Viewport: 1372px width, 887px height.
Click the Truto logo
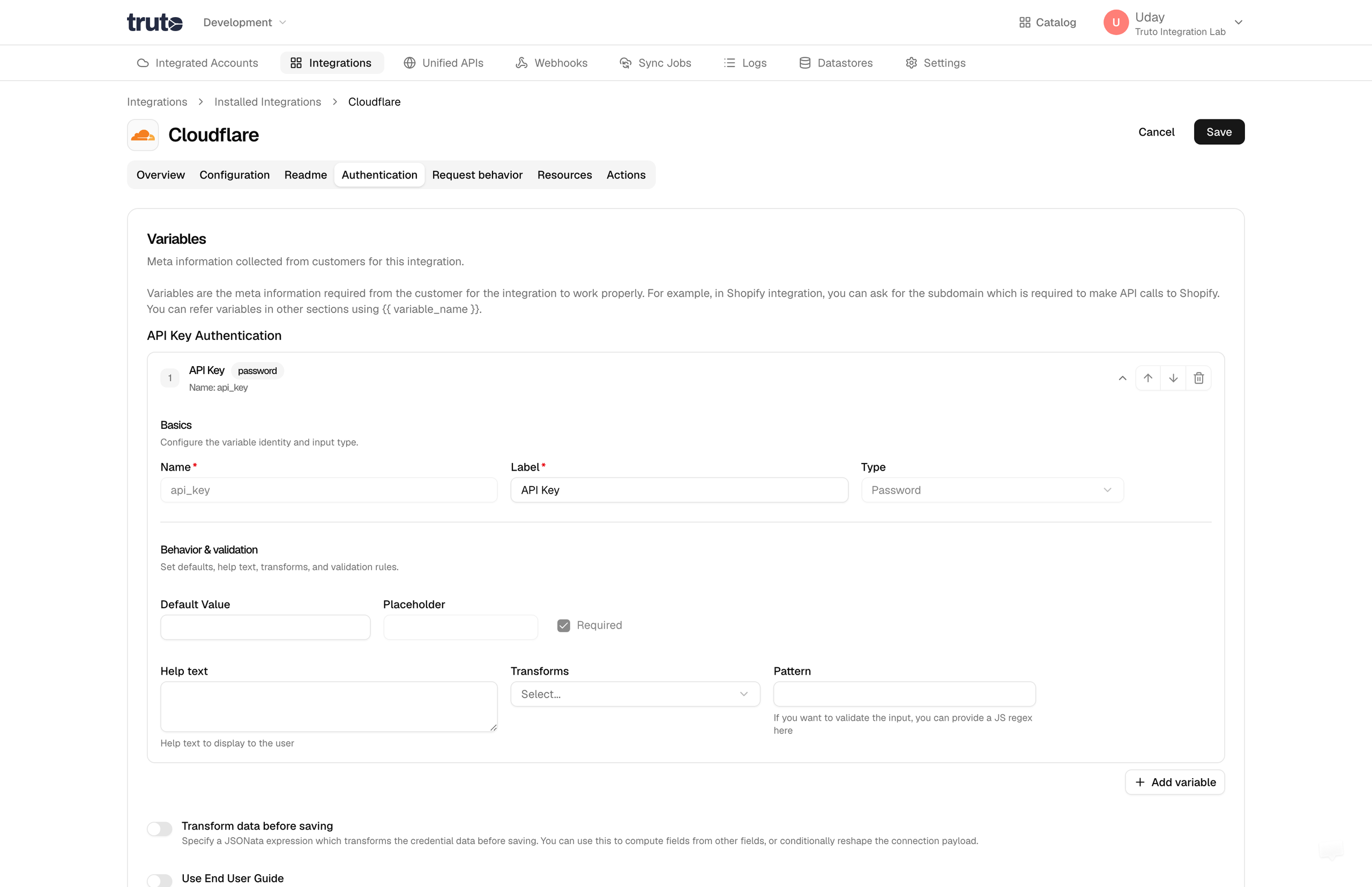click(154, 23)
